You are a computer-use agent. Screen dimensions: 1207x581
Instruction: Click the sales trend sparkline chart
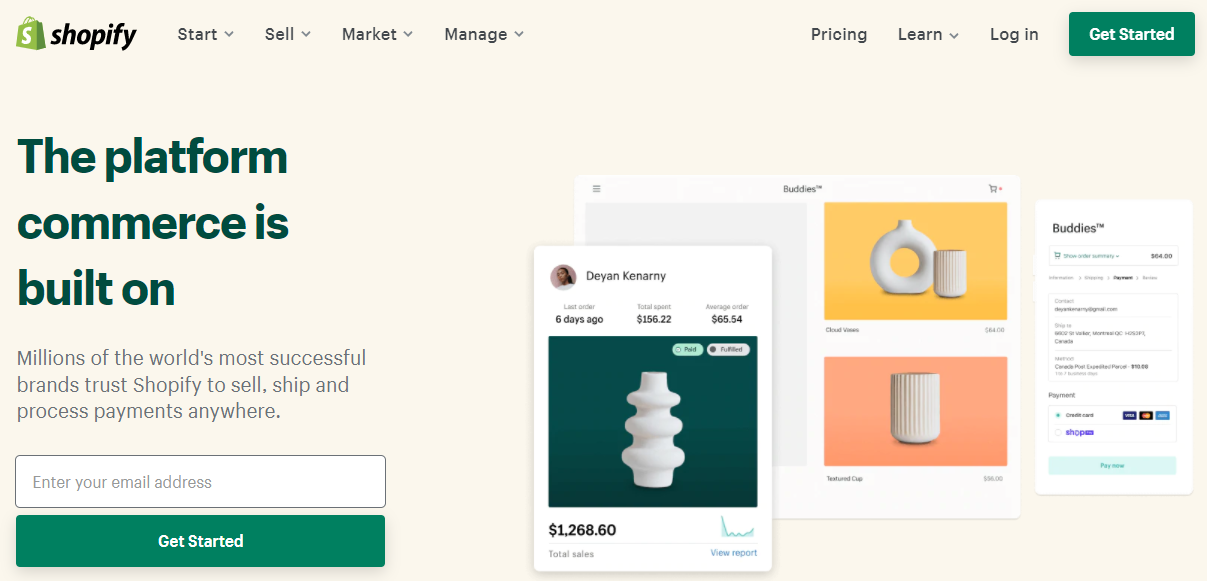(x=738, y=527)
